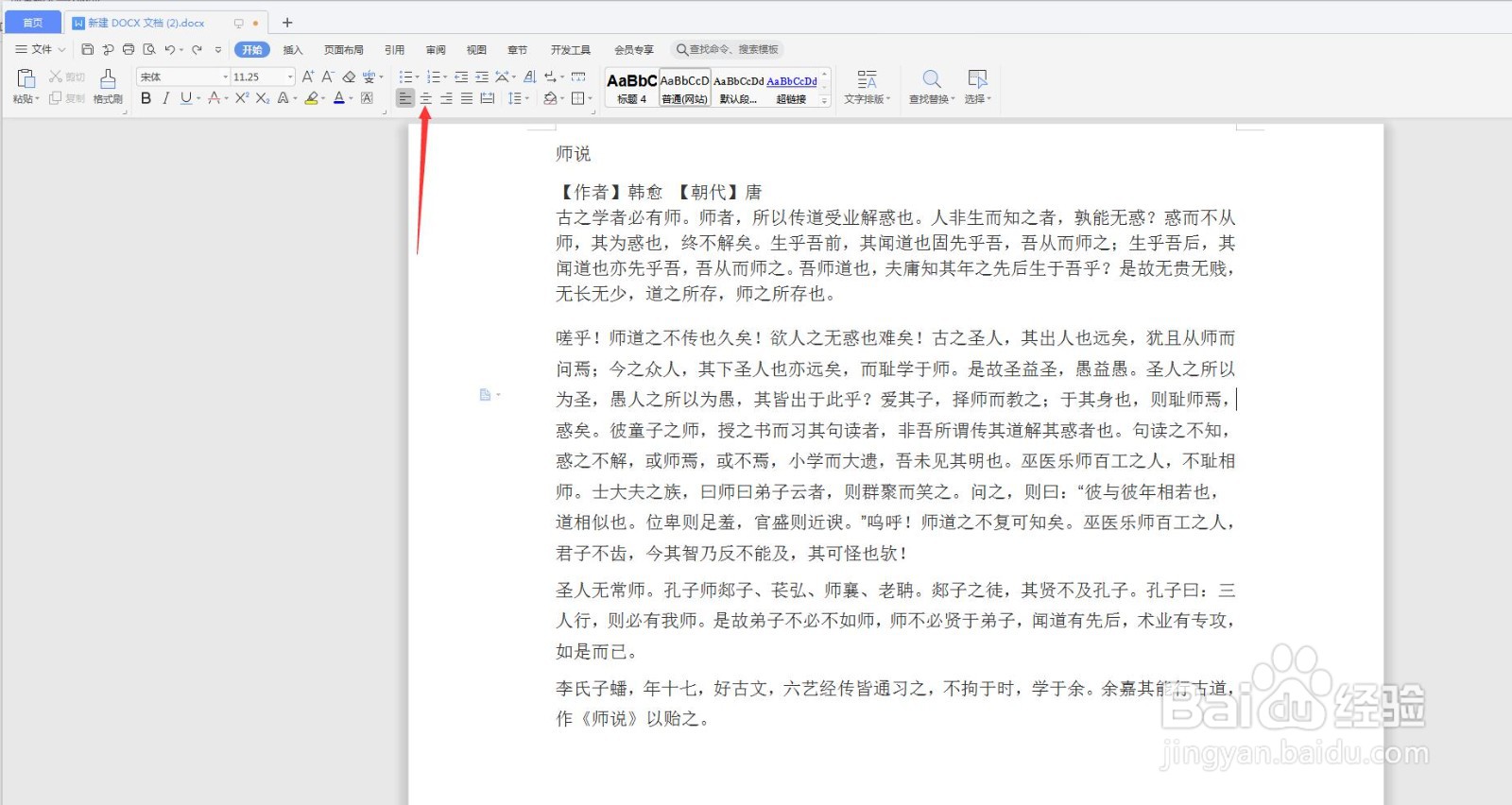Click the paragraph layout icon in left margin

pyautogui.click(x=486, y=394)
